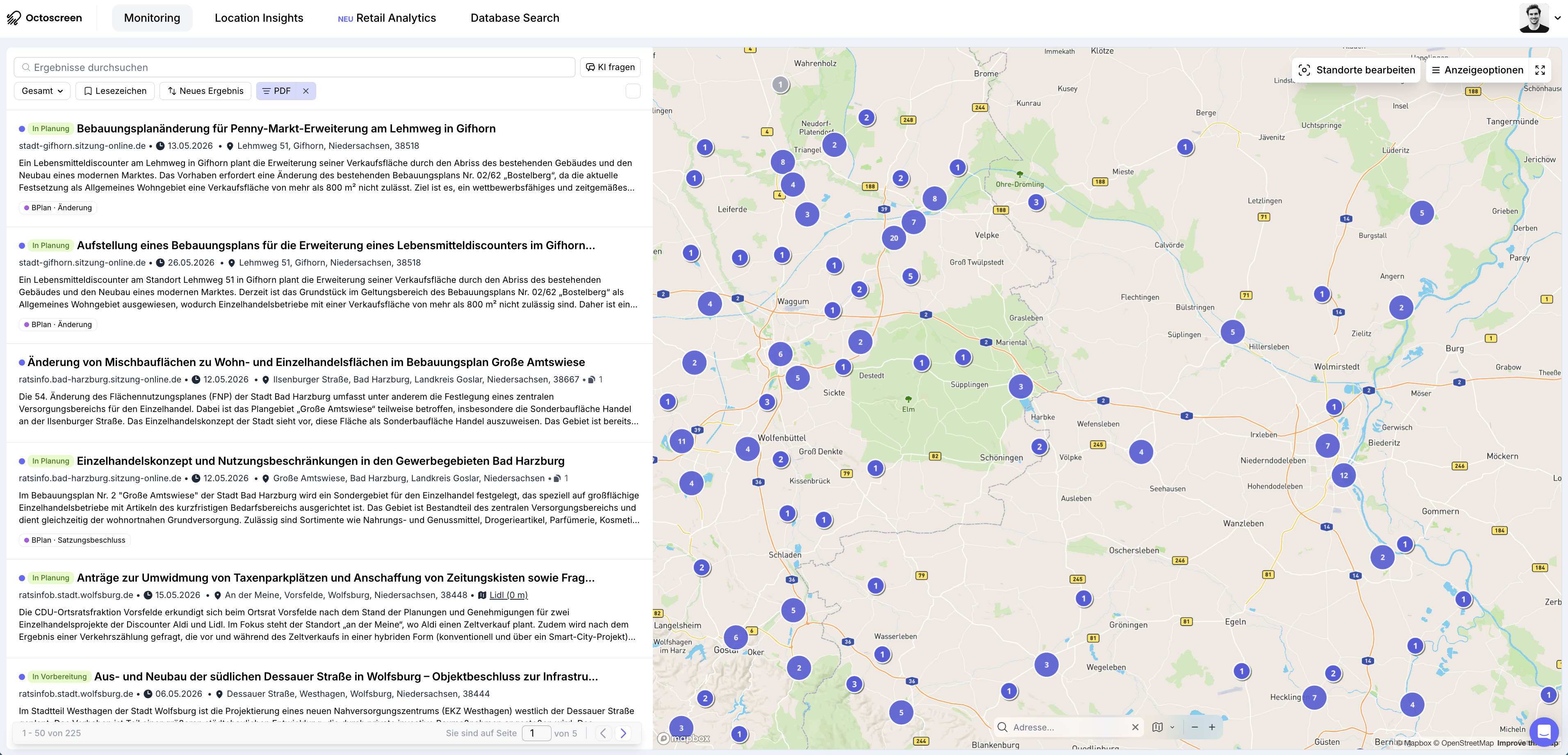Viewport: 1568px width, 755px height.
Task: Open result Bebauungsplanänderung für Penny-Markt-Erweiterung
Action: tap(286, 128)
